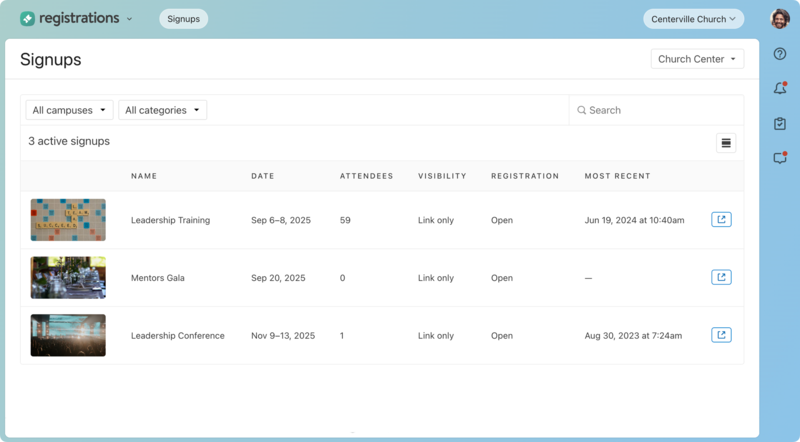Open the Leadership Conference thumbnail image

[68, 335]
